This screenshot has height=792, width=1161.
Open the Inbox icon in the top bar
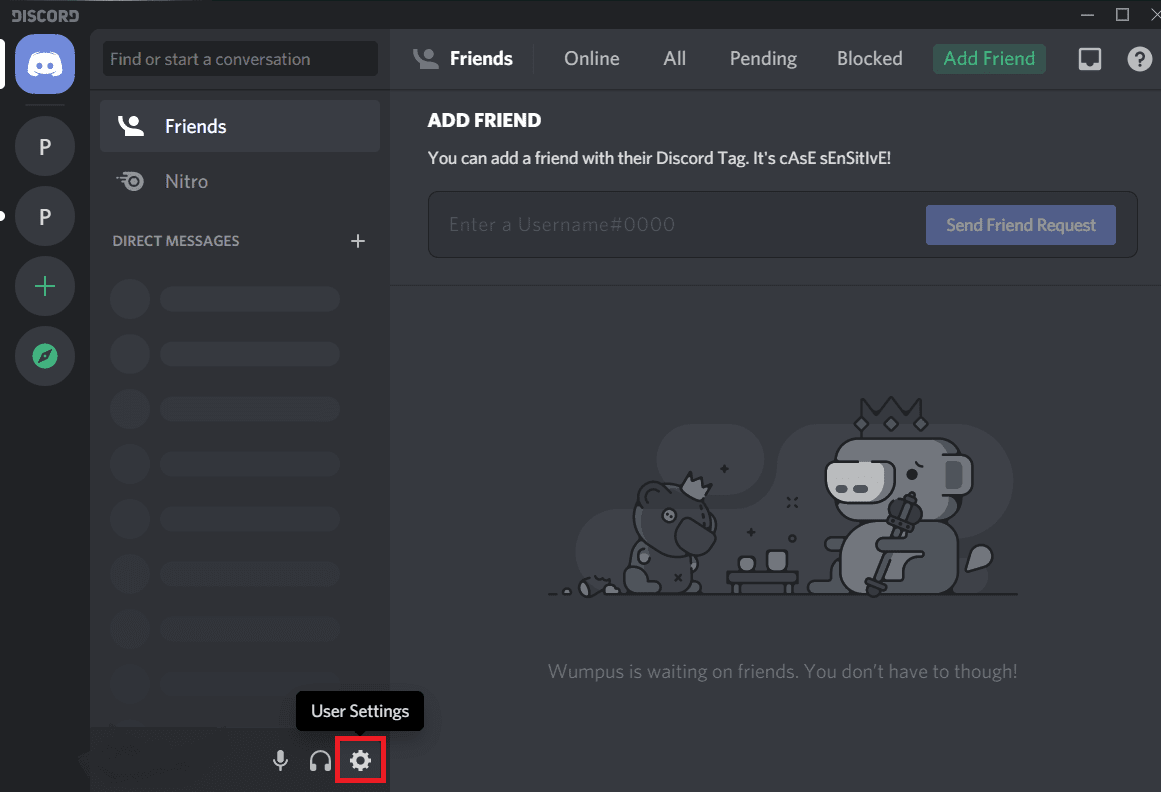pyautogui.click(x=1089, y=59)
